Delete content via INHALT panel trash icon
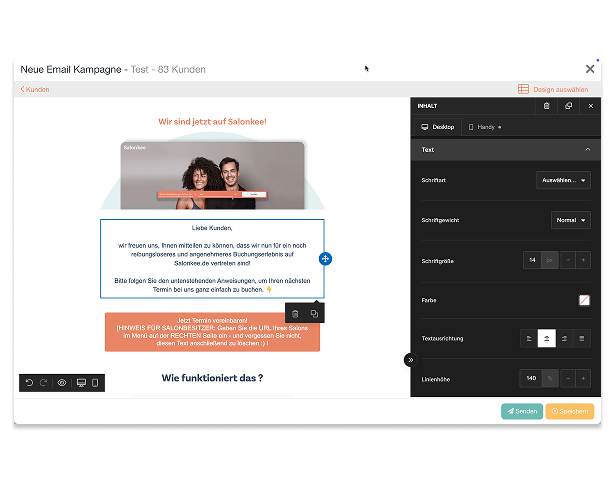 (547, 106)
